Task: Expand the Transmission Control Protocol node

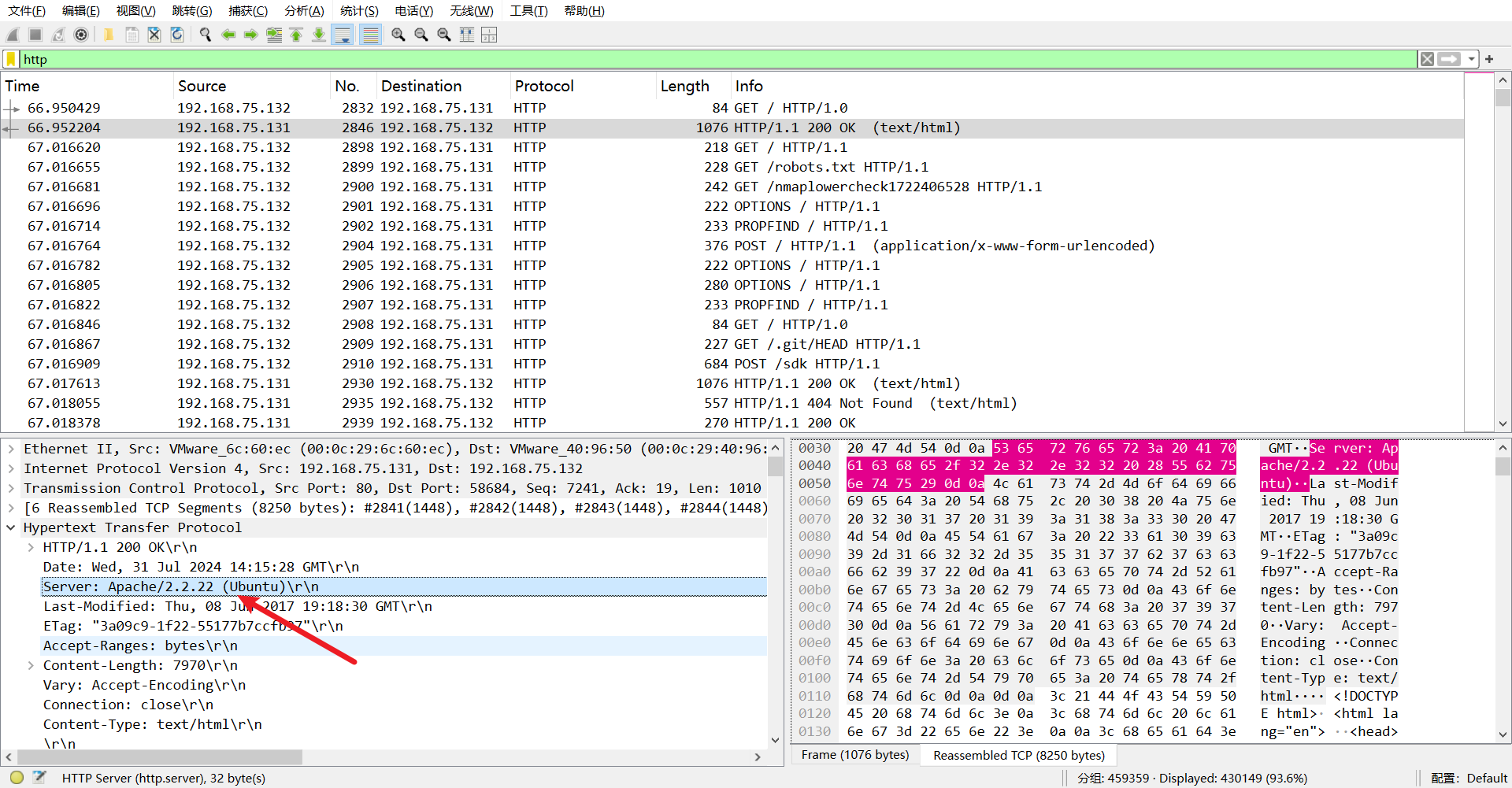Action: pos(11,488)
